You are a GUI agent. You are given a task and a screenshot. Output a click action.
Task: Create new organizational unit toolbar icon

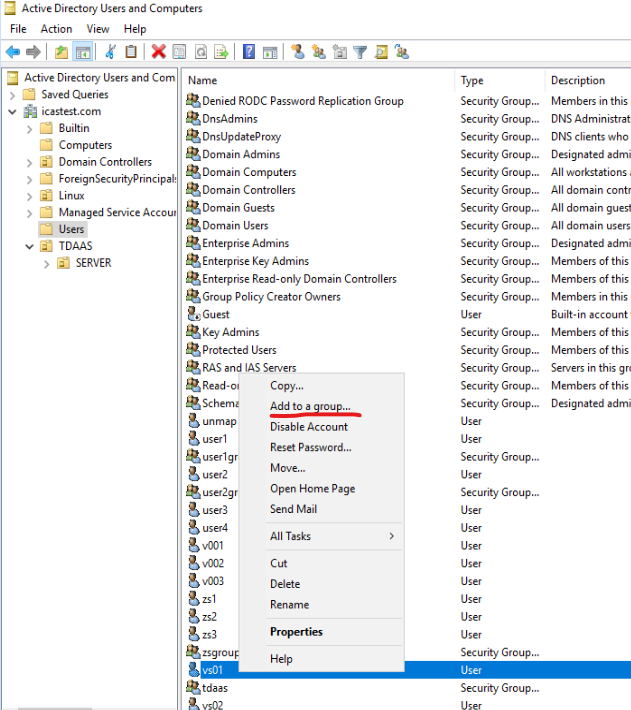click(x=339, y=52)
